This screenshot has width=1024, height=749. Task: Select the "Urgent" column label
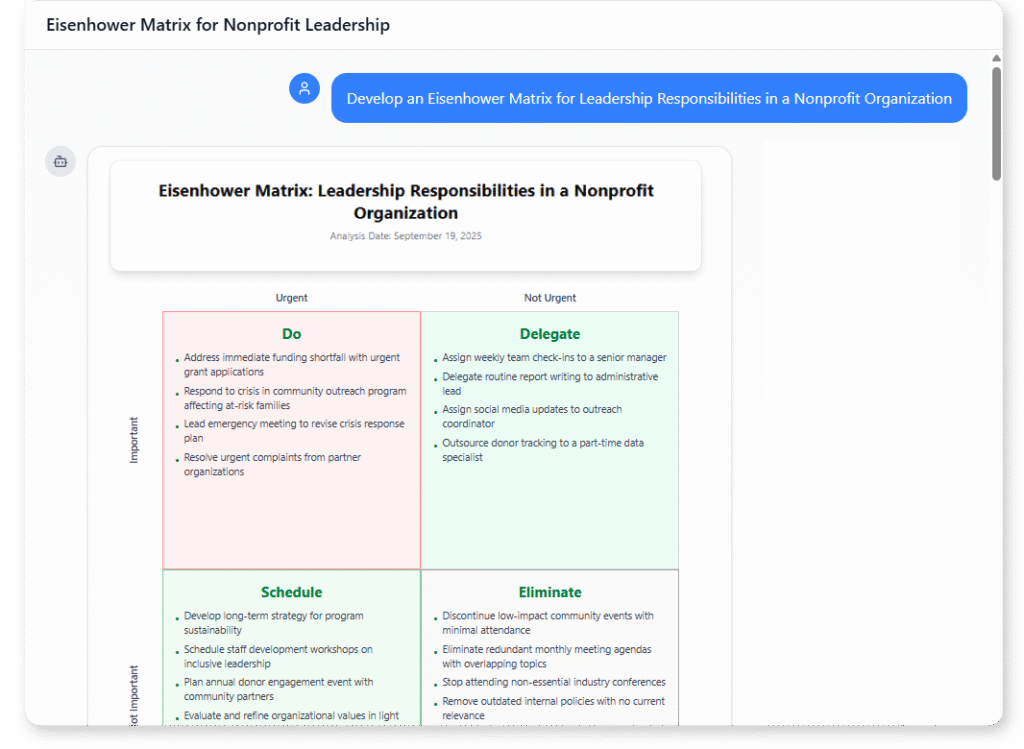(x=291, y=298)
